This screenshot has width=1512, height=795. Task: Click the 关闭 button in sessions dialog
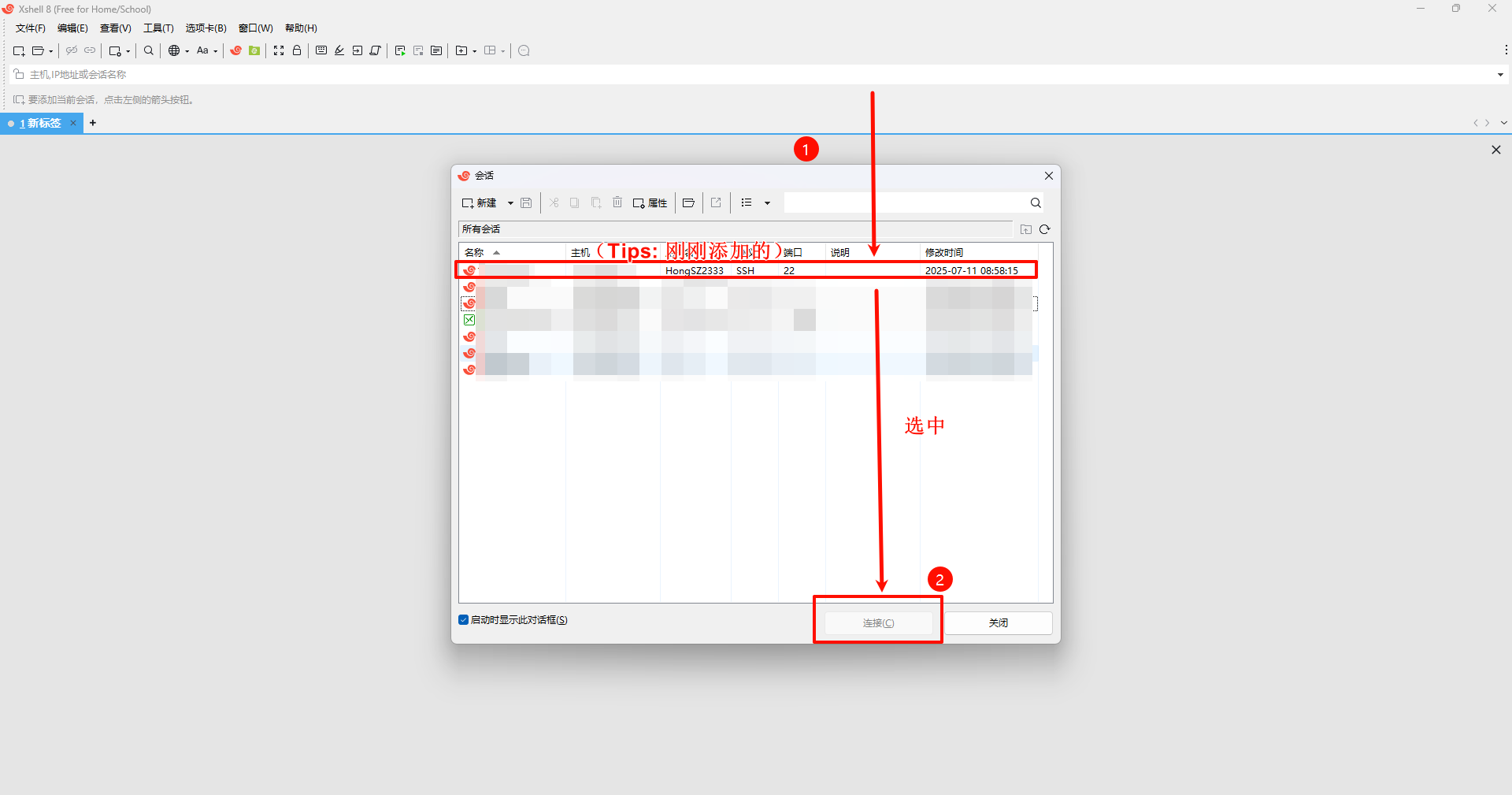tap(999, 623)
